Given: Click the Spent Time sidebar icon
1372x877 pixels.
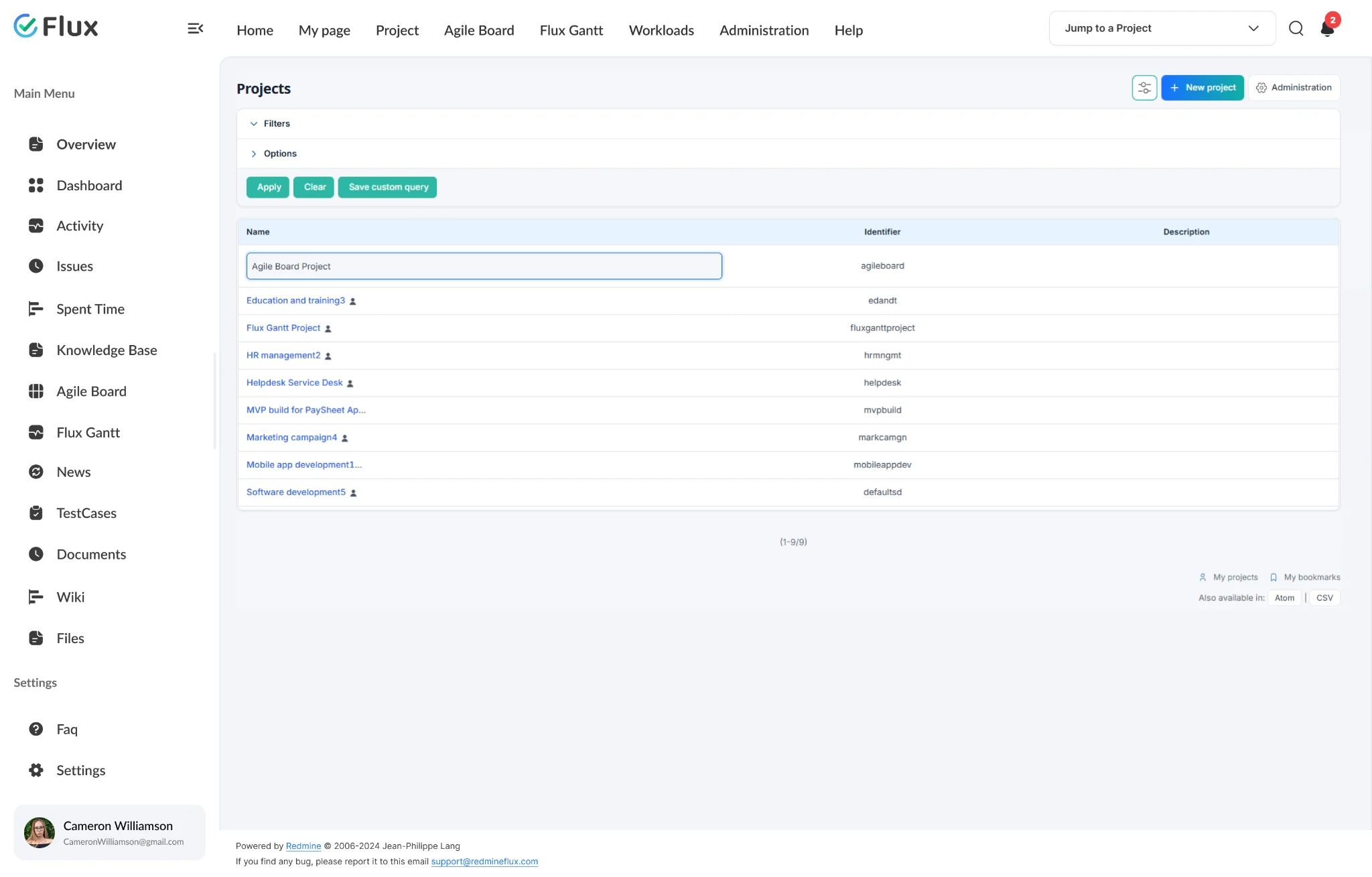Looking at the screenshot, I should pyautogui.click(x=36, y=309).
